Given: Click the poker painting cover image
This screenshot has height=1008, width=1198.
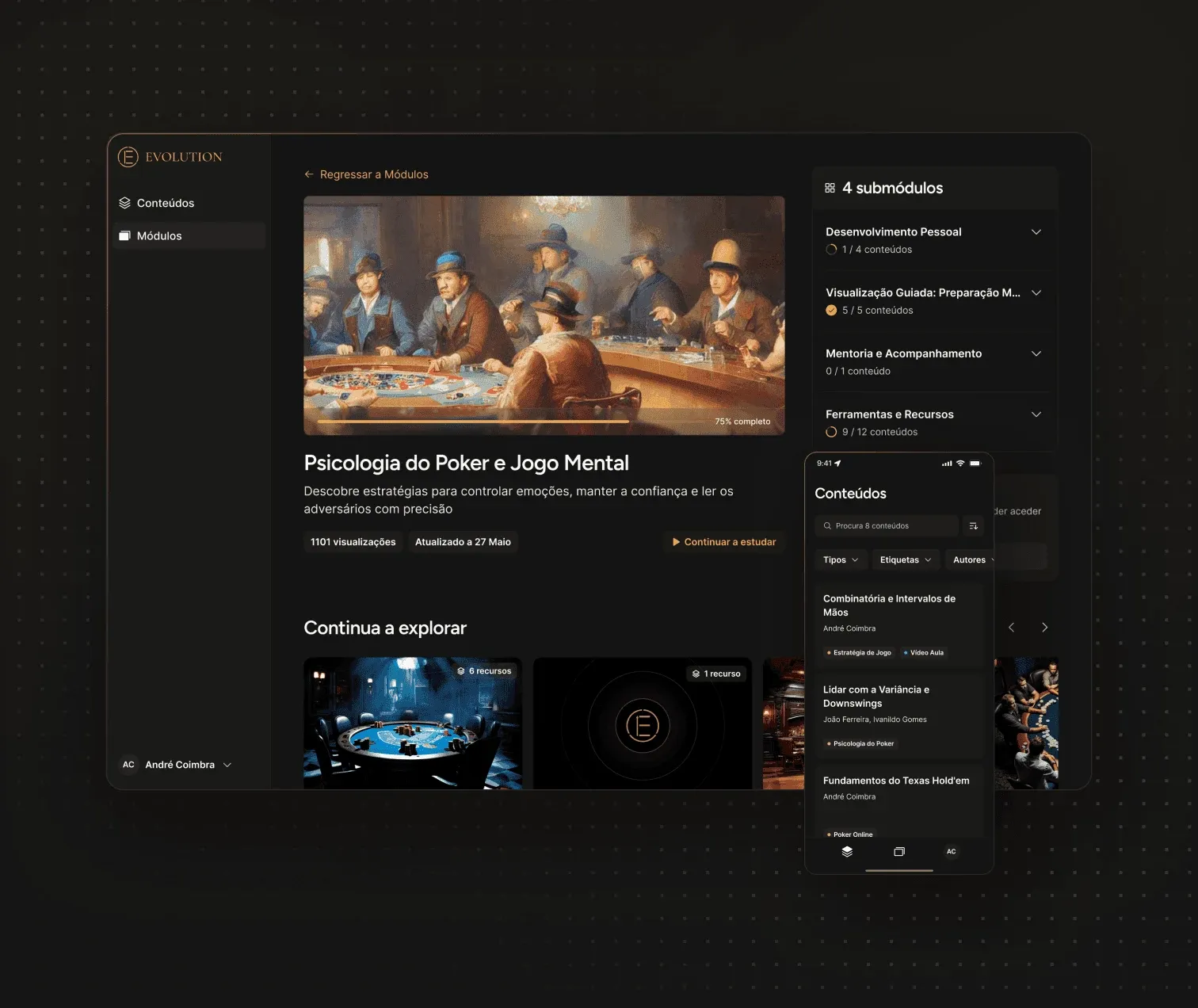Looking at the screenshot, I should point(544,315).
